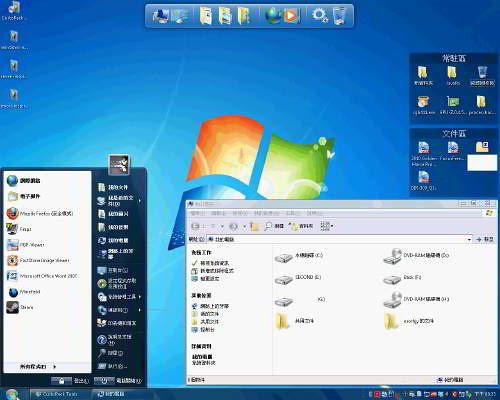Open PDF-Viewer in the Start menu

click(x=27, y=245)
